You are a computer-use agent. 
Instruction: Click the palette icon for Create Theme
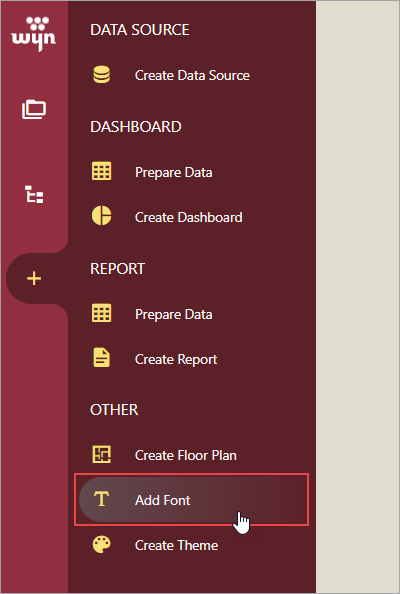102,545
